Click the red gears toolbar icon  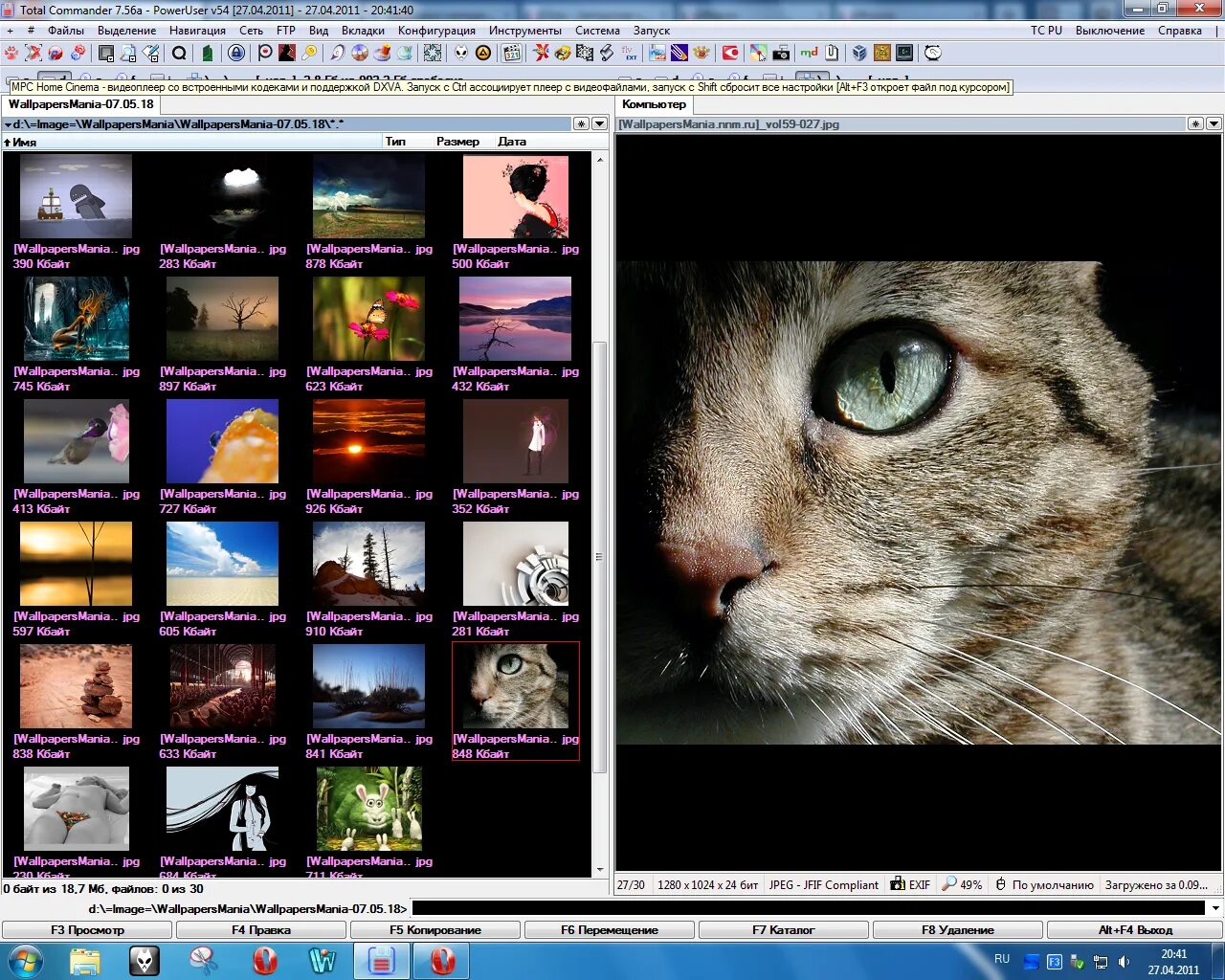[78, 53]
